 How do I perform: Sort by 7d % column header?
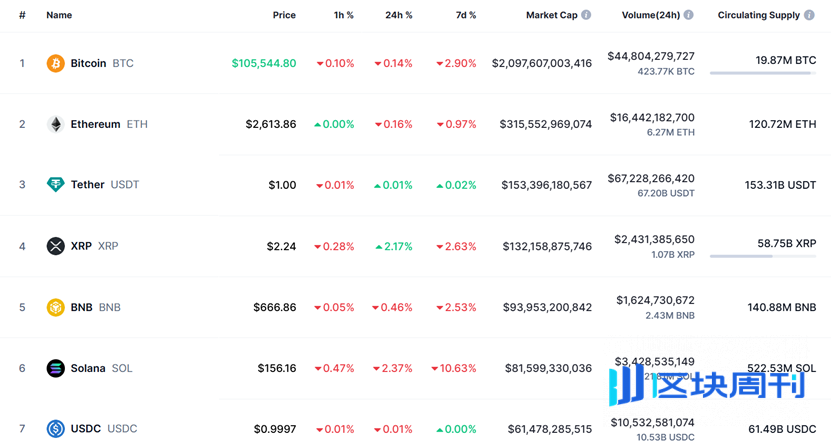coord(466,15)
